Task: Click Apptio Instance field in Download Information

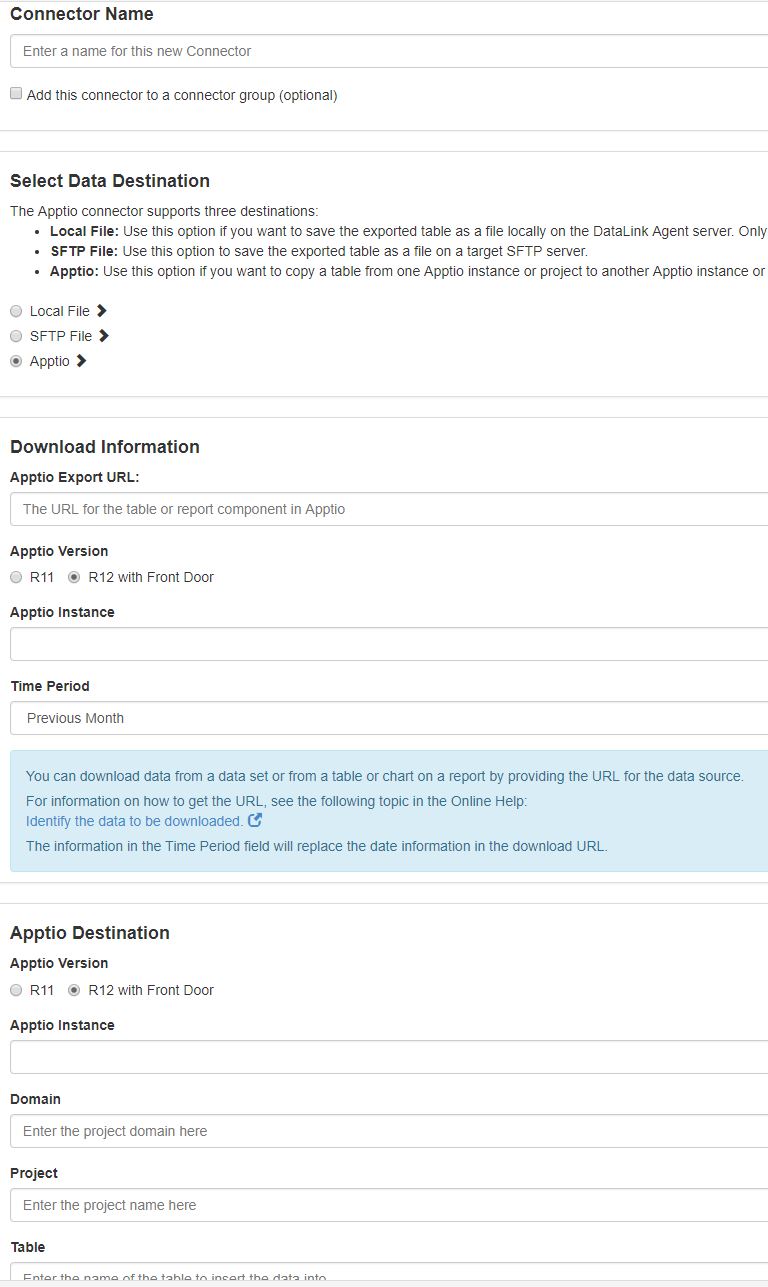Action: (x=389, y=644)
